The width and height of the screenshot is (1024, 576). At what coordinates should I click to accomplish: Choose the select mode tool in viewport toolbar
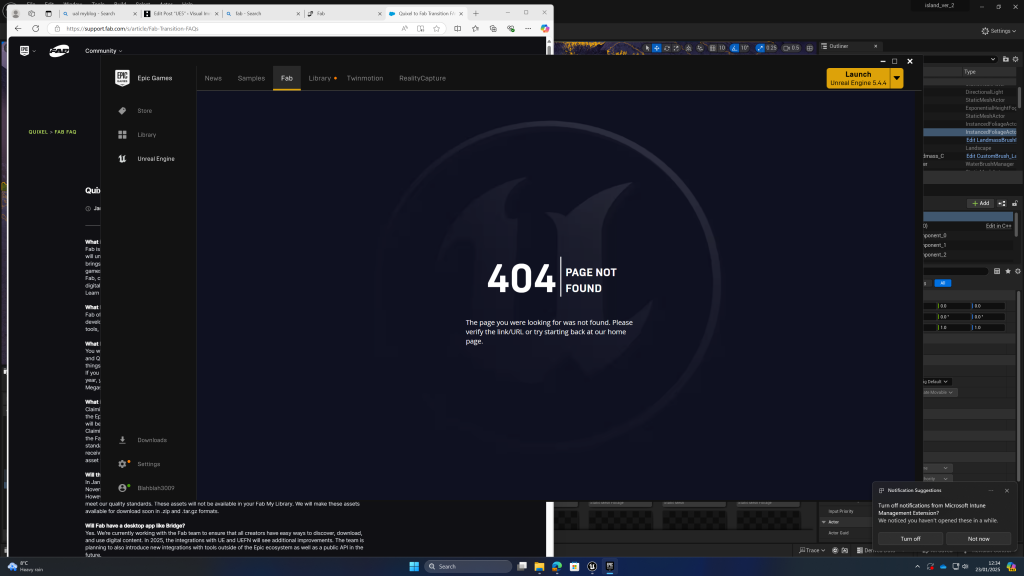point(647,48)
